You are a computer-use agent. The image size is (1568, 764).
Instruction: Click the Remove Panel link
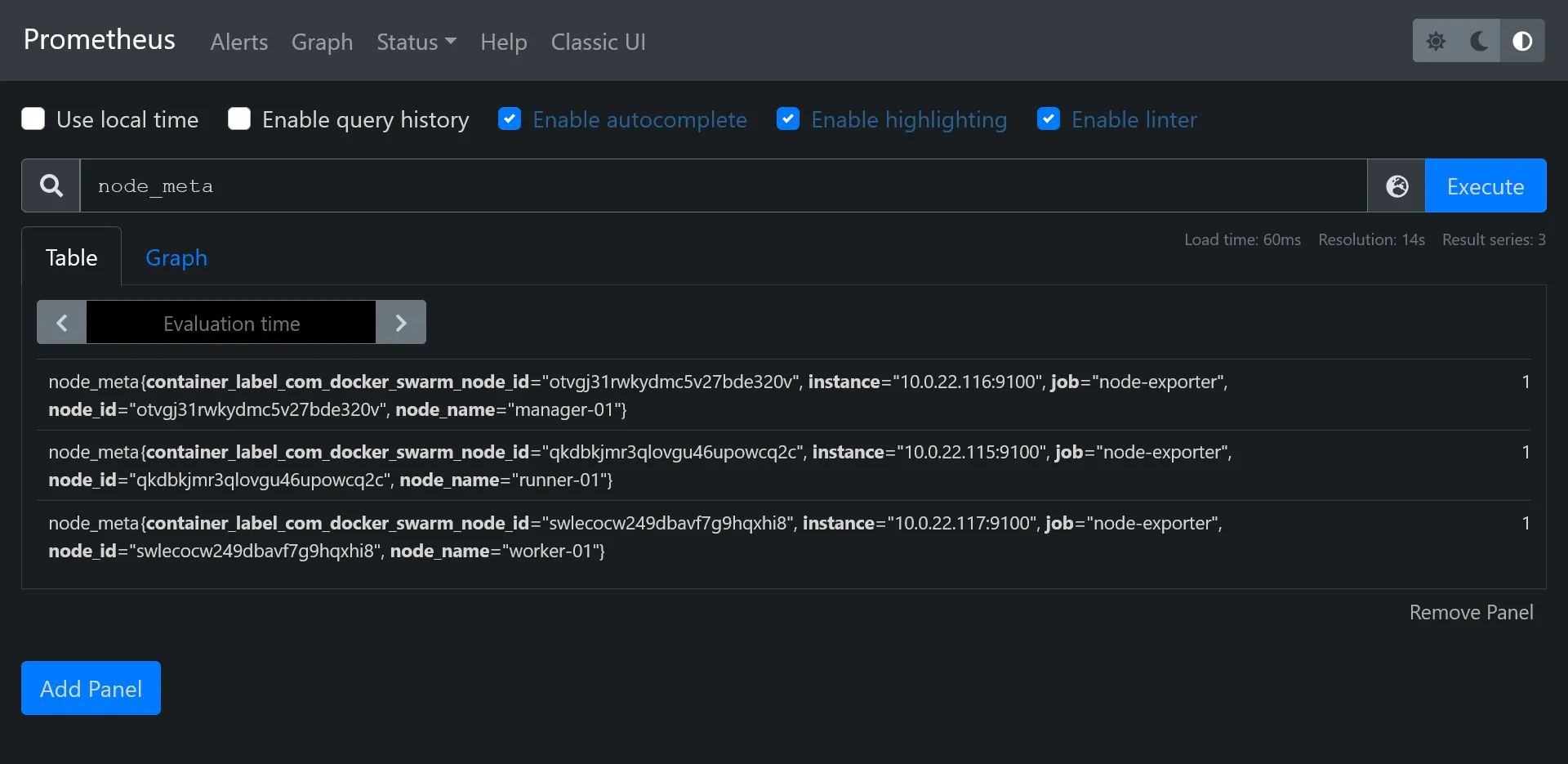(1471, 612)
